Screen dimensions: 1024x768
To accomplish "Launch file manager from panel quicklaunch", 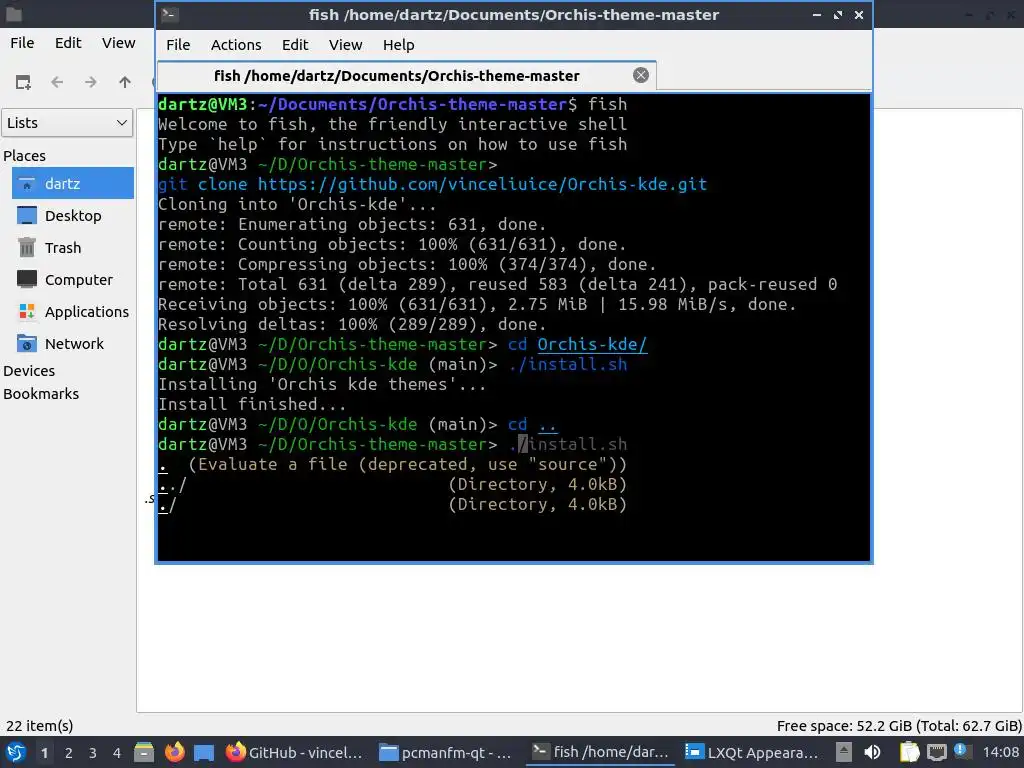I will [x=144, y=753].
